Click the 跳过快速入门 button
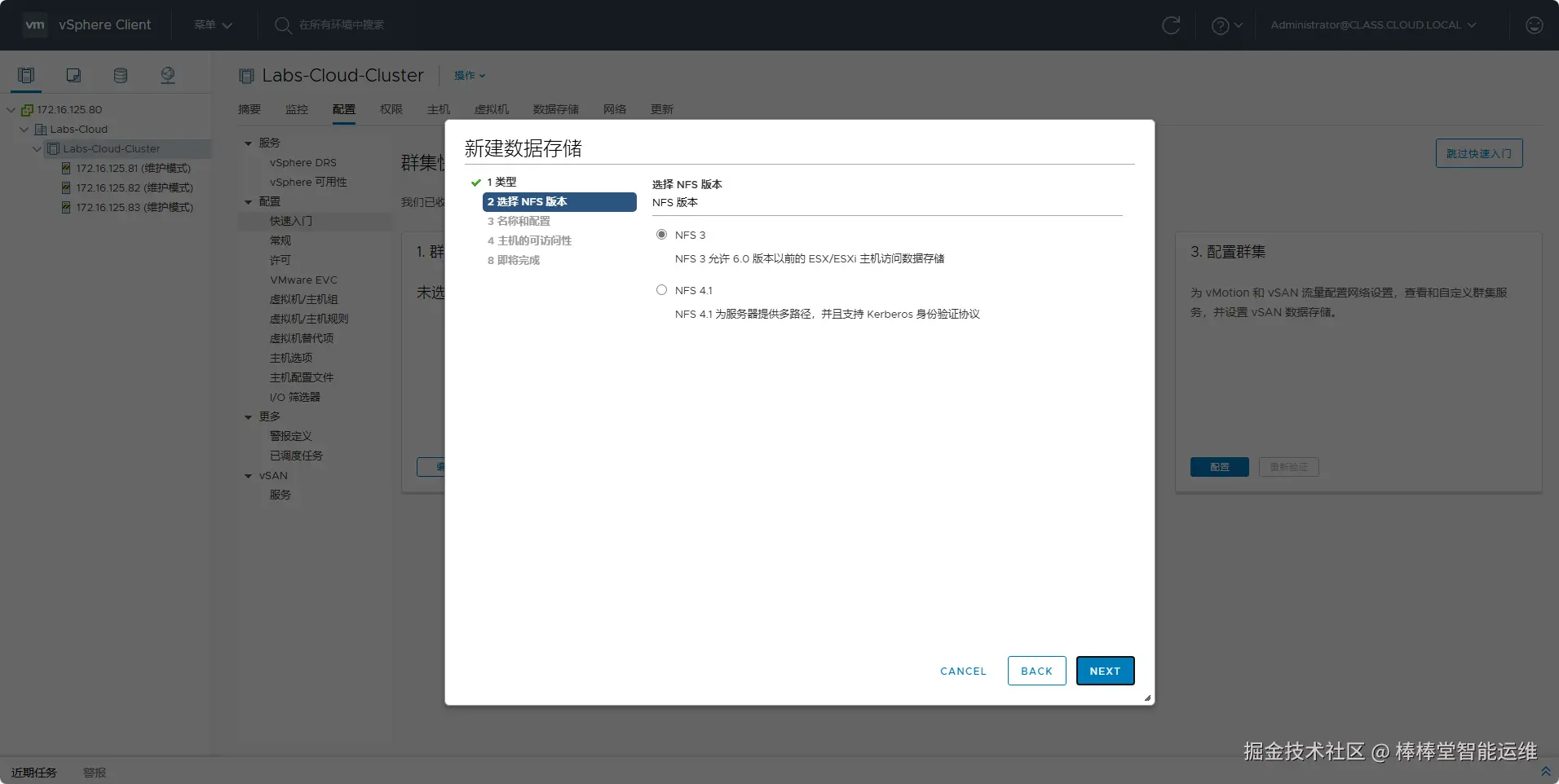1559x784 pixels. (1479, 153)
